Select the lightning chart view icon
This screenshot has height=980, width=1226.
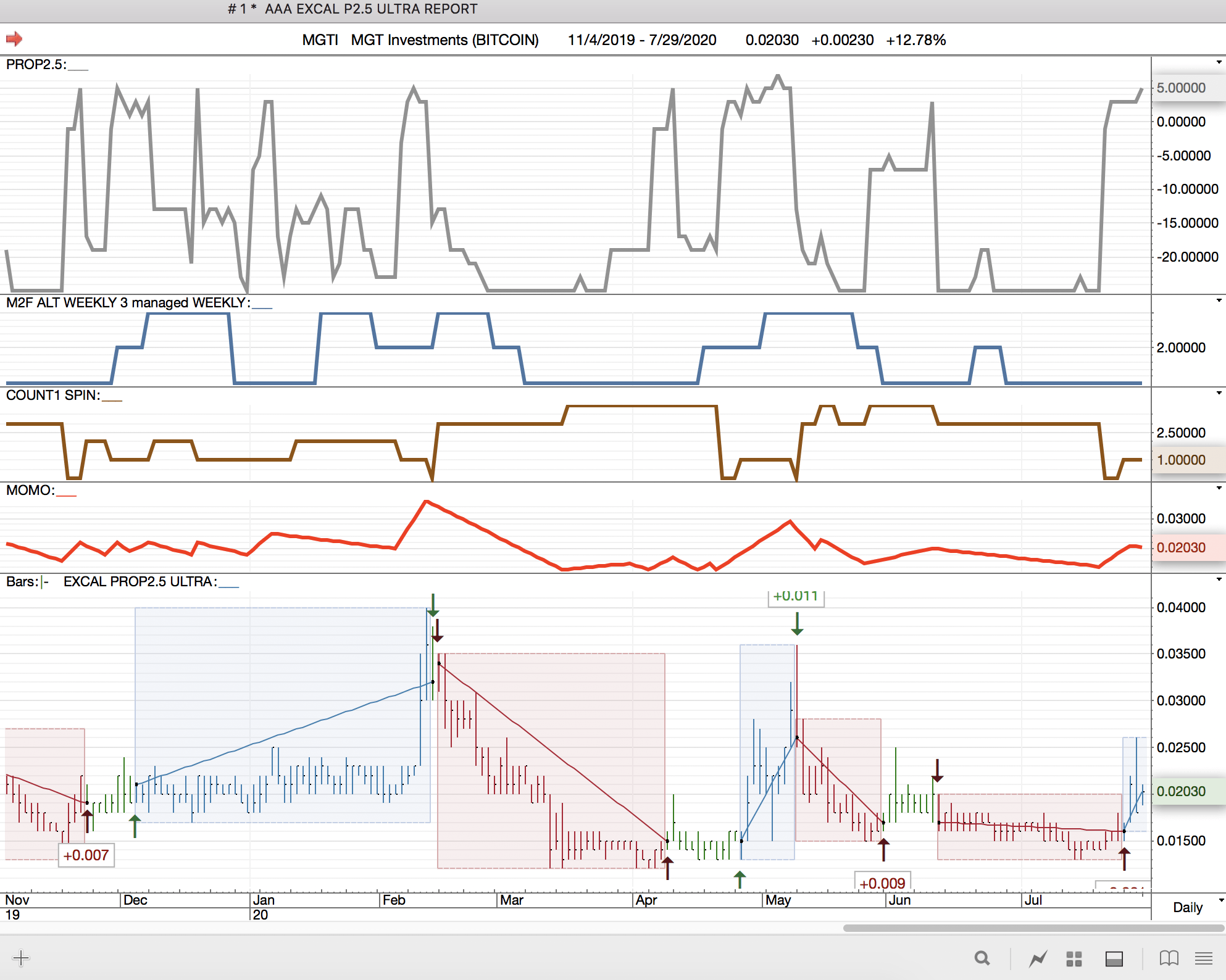point(1038,958)
